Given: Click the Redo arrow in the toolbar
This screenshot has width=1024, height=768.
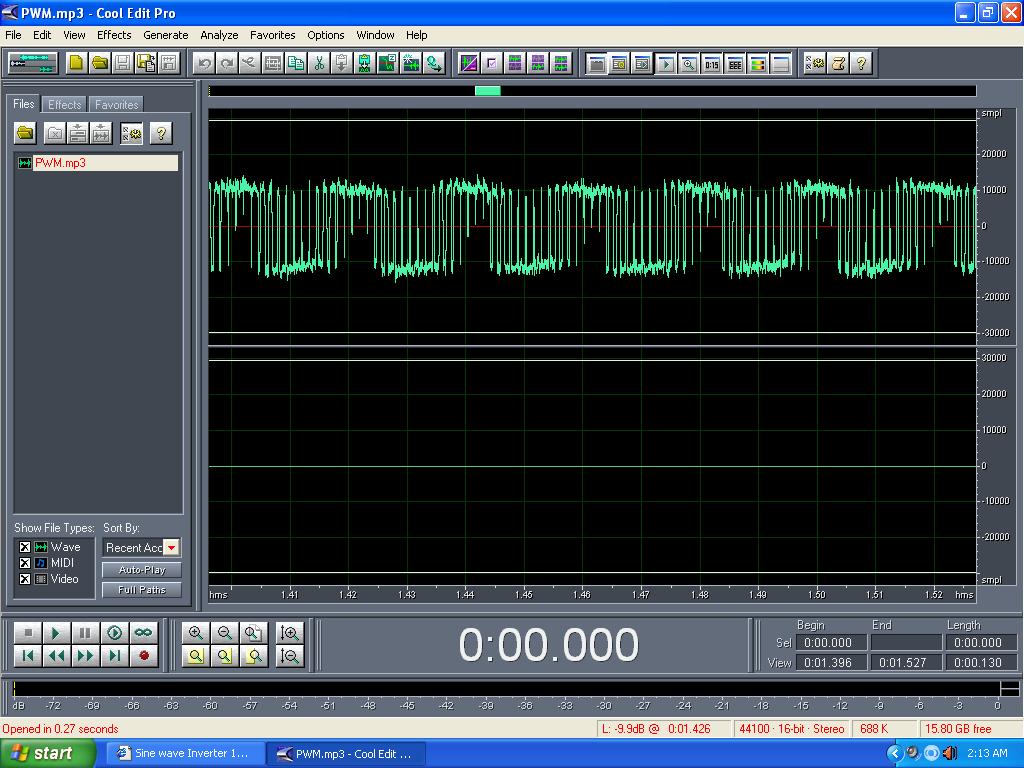Looking at the screenshot, I should pyautogui.click(x=227, y=63).
